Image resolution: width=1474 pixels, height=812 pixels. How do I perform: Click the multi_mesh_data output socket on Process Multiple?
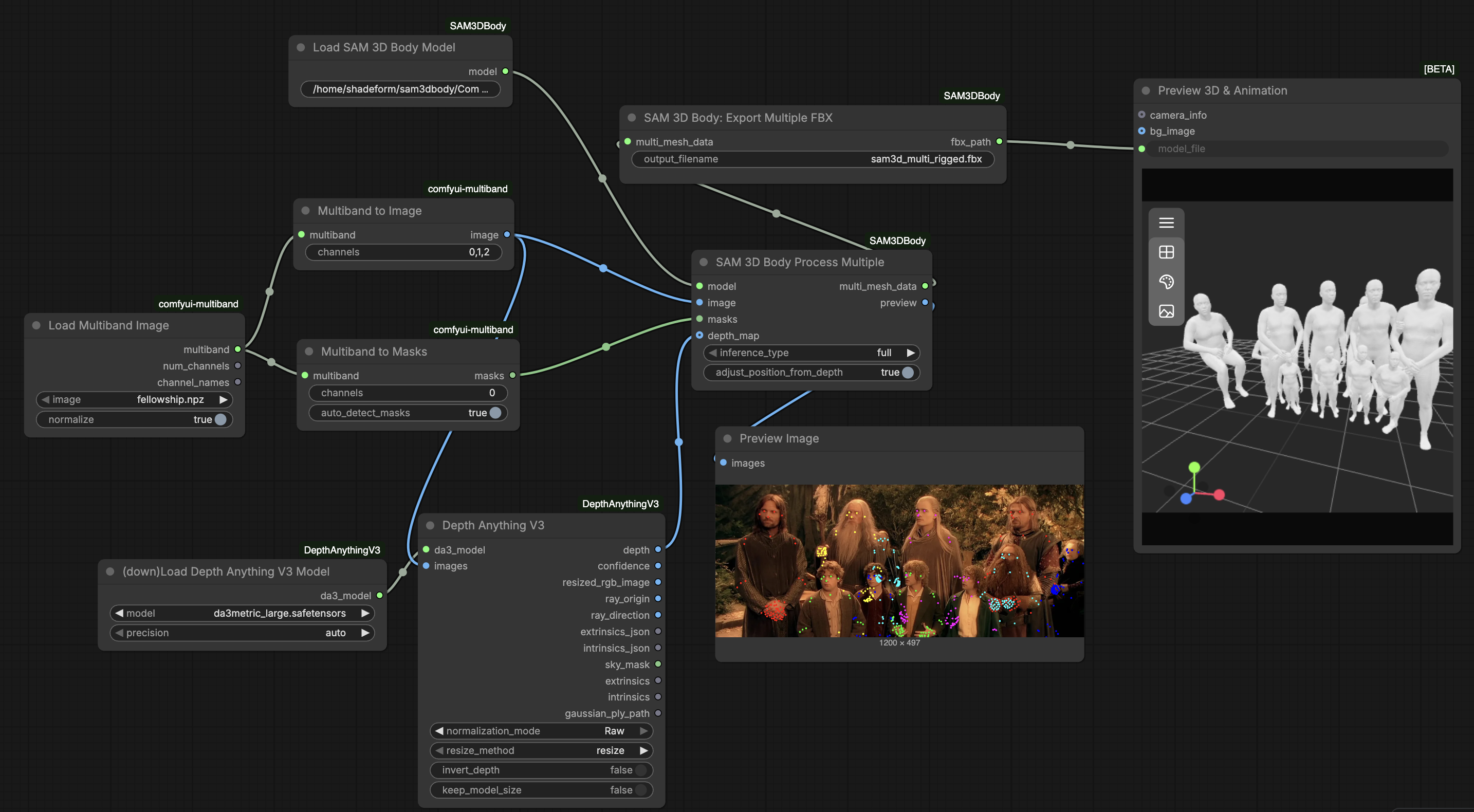925,286
